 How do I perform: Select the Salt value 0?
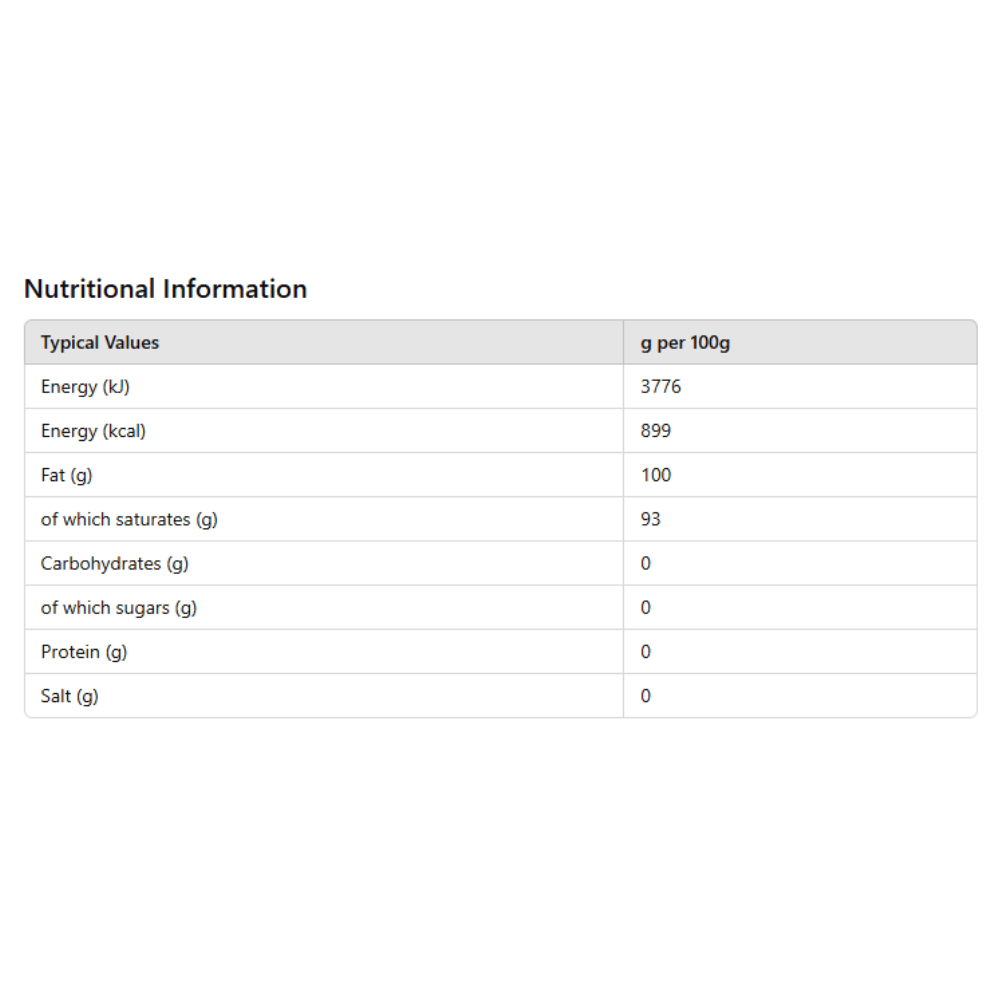[645, 696]
